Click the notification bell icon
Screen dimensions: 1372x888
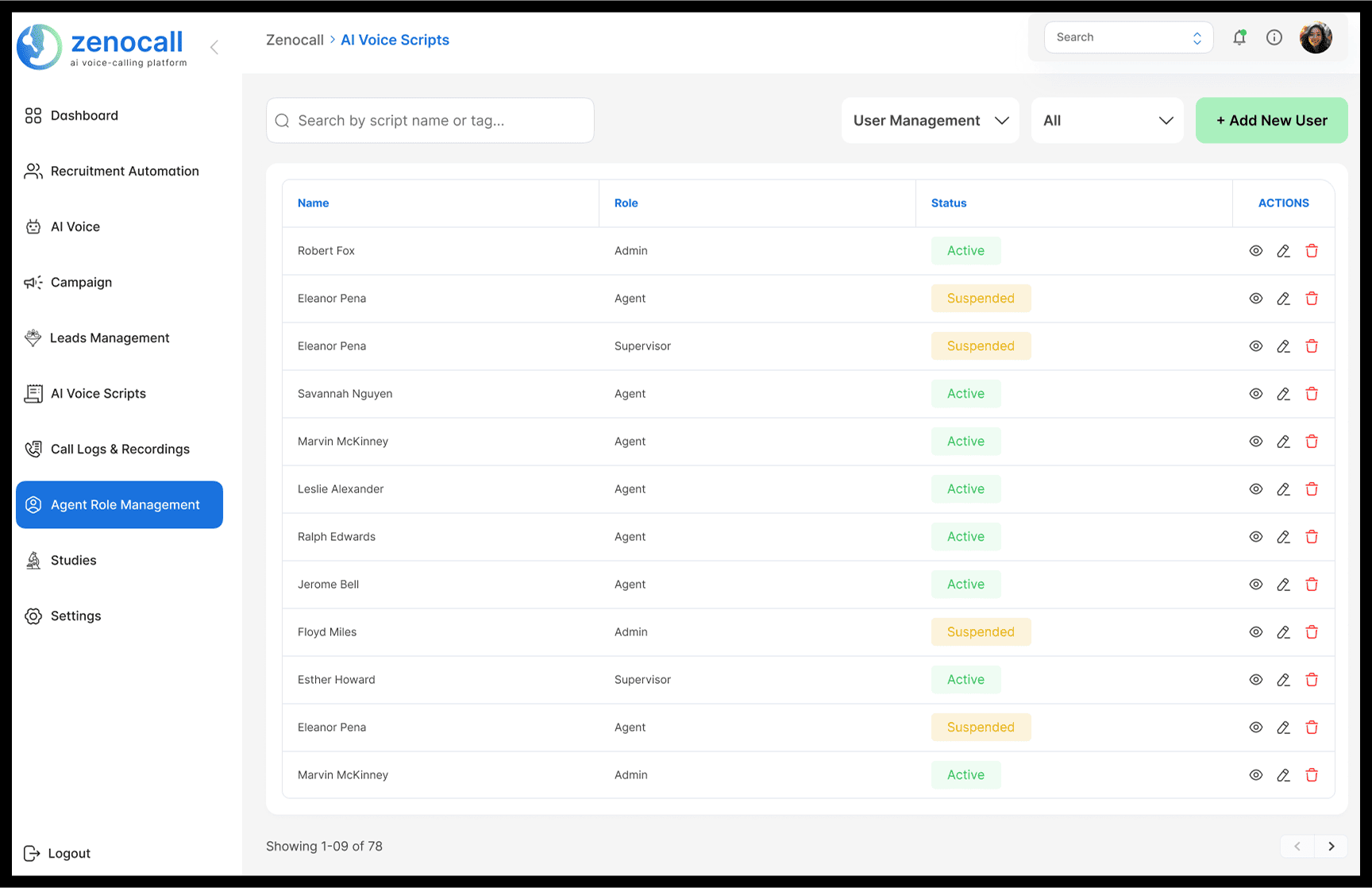(x=1239, y=37)
